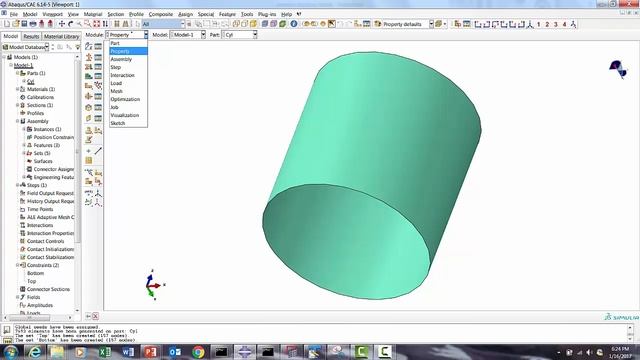Viewport: 640px width, 360px height.
Task: Choose Sketch from the Module list
Action: pyautogui.click(x=128, y=123)
